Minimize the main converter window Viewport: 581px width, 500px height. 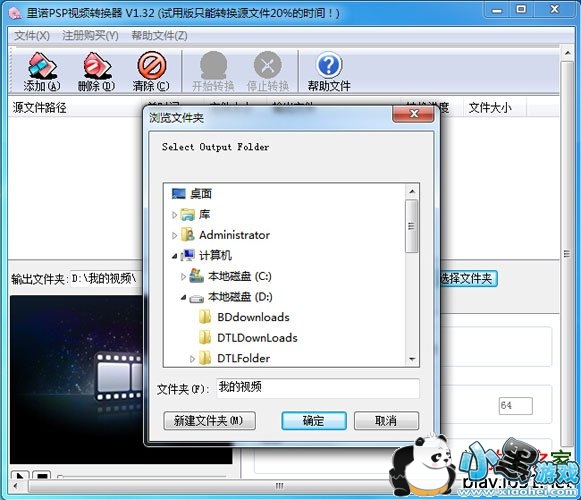point(497,10)
